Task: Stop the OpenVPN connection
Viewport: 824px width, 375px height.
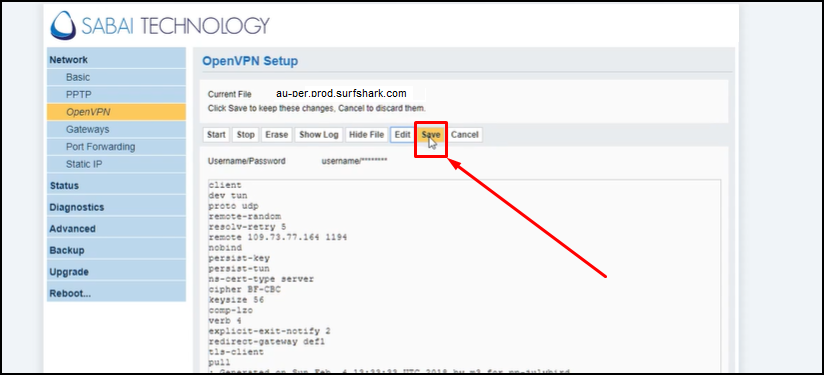Action: (245, 135)
